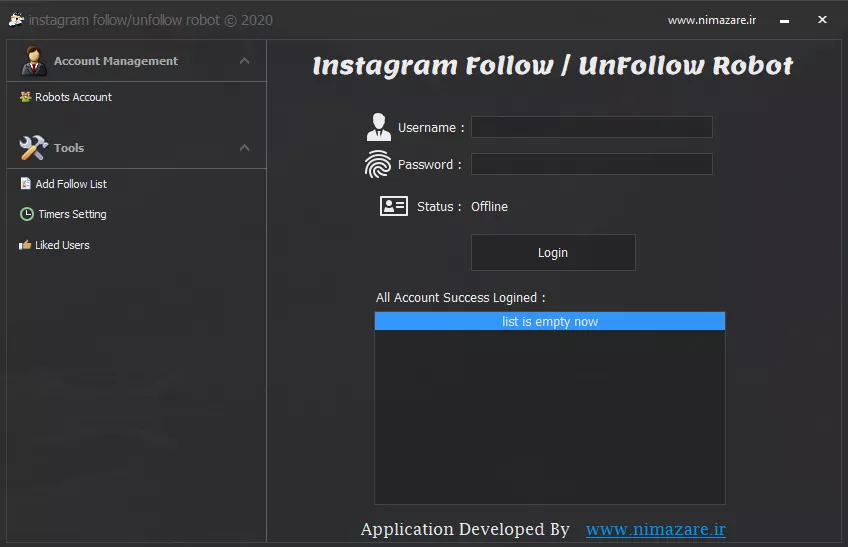The image size is (848, 547).
Task: Click the ID card icon beside Status
Action: click(394, 206)
